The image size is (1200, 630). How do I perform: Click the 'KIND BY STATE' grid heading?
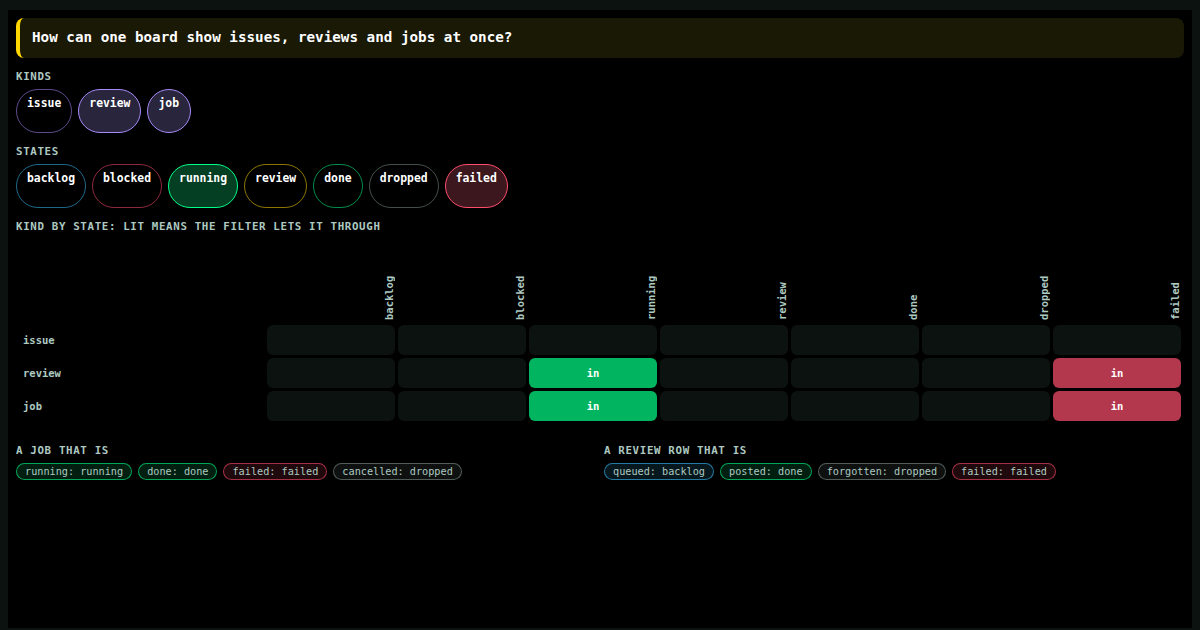(198, 226)
